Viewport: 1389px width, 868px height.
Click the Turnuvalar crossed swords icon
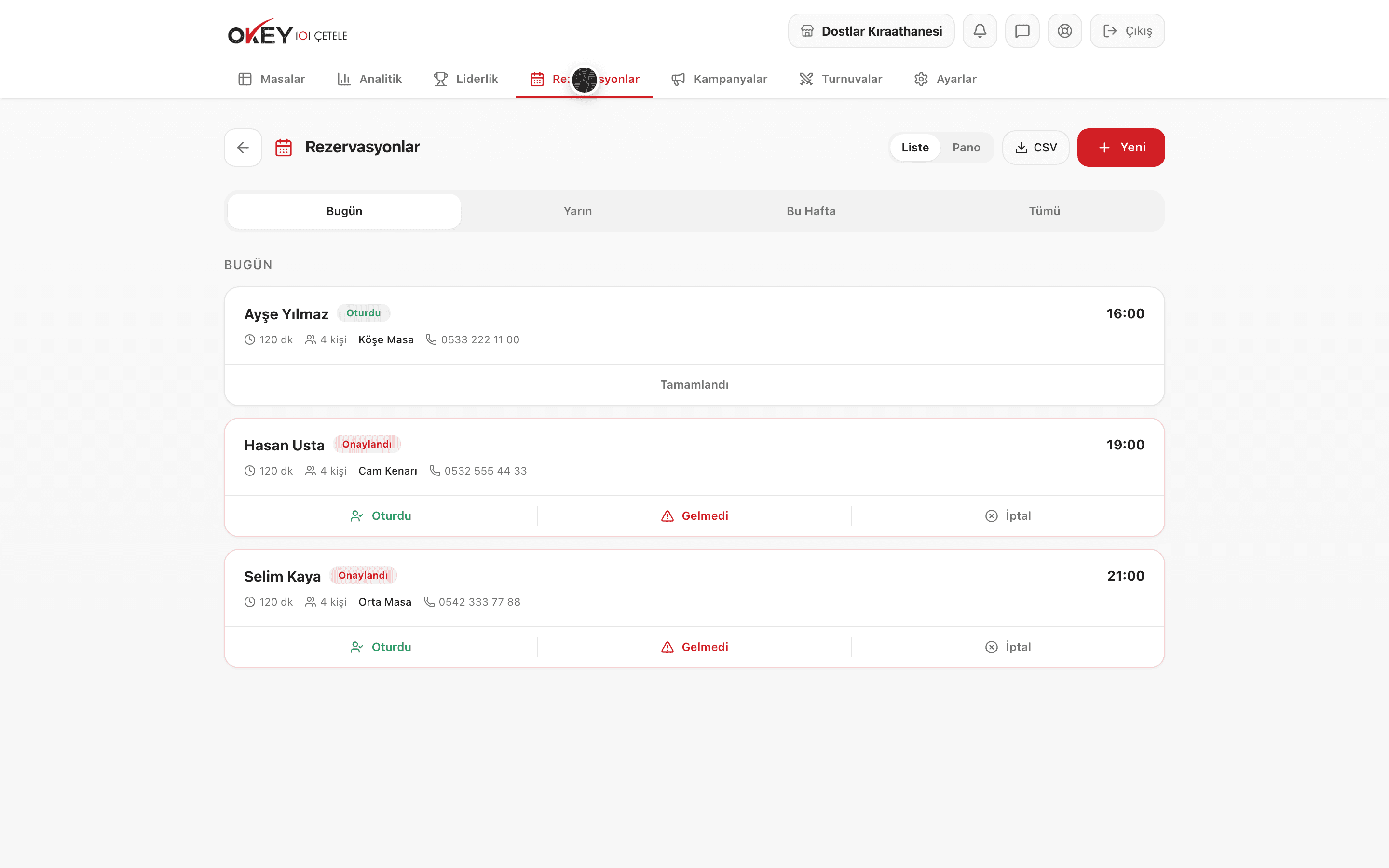[806, 79]
